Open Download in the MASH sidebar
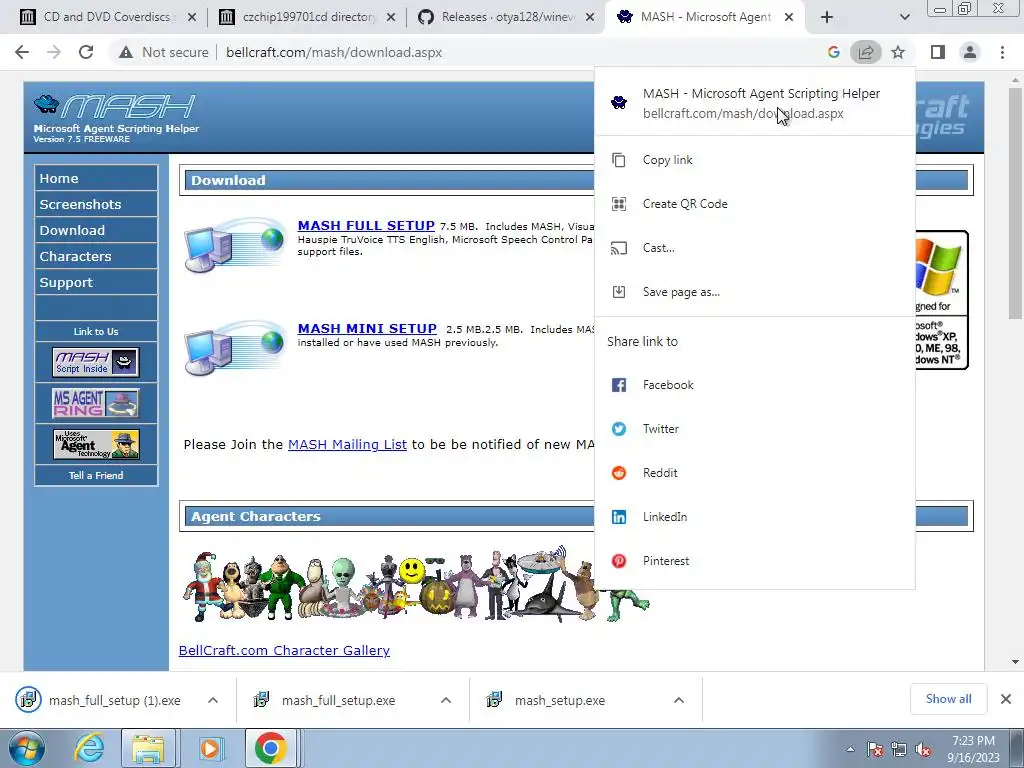The width and height of the screenshot is (1024, 768). click(96, 231)
